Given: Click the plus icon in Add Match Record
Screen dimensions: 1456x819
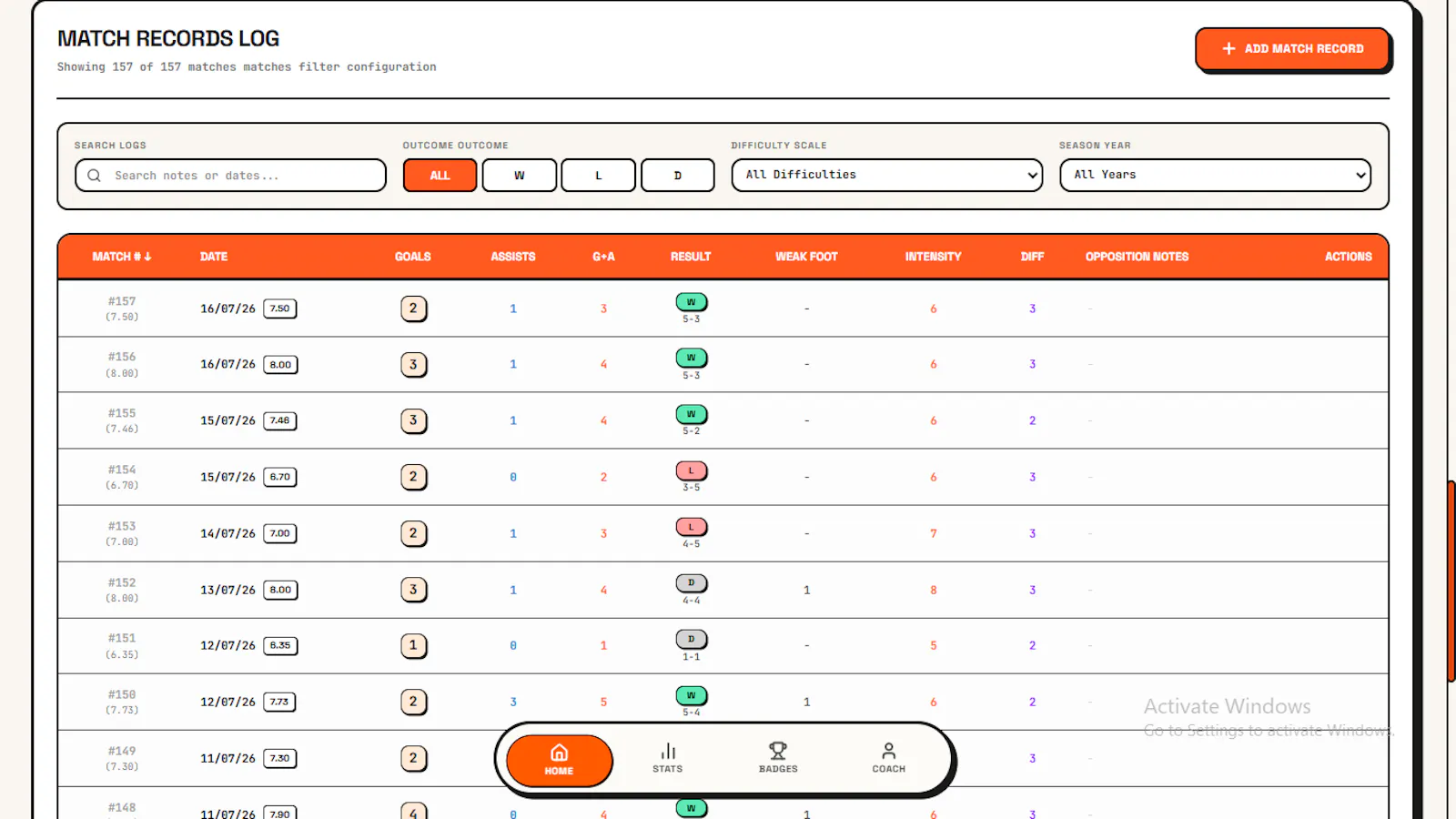Looking at the screenshot, I should (x=1228, y=49).
